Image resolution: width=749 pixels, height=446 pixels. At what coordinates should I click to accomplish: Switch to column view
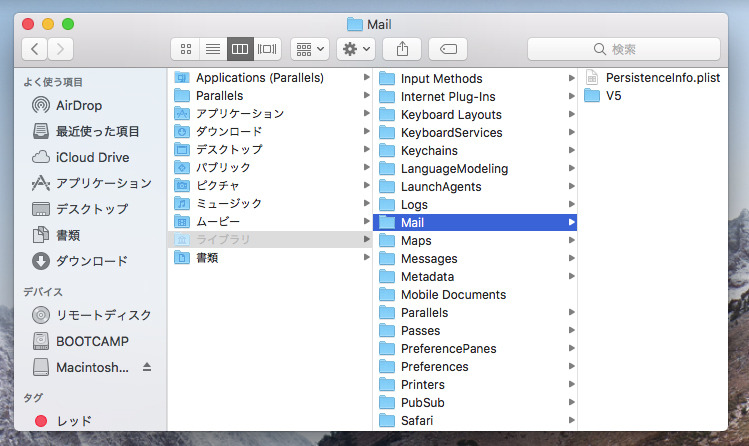pos(240,49)
